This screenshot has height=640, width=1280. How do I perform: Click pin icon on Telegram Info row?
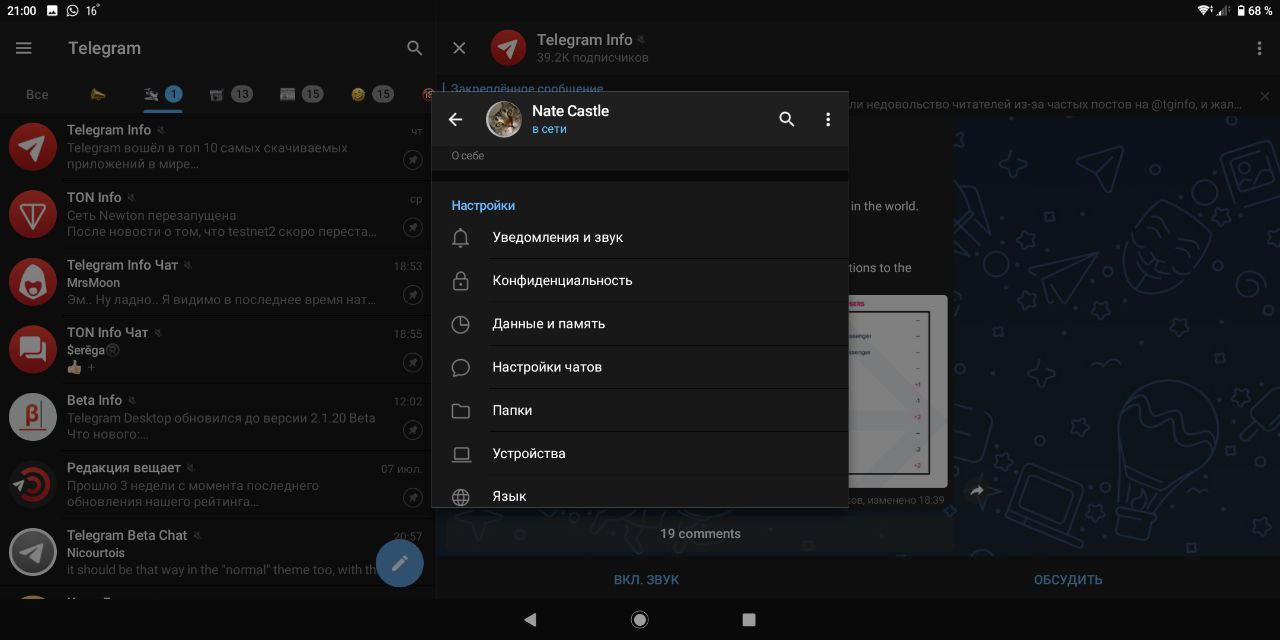(x=413, y=159)
